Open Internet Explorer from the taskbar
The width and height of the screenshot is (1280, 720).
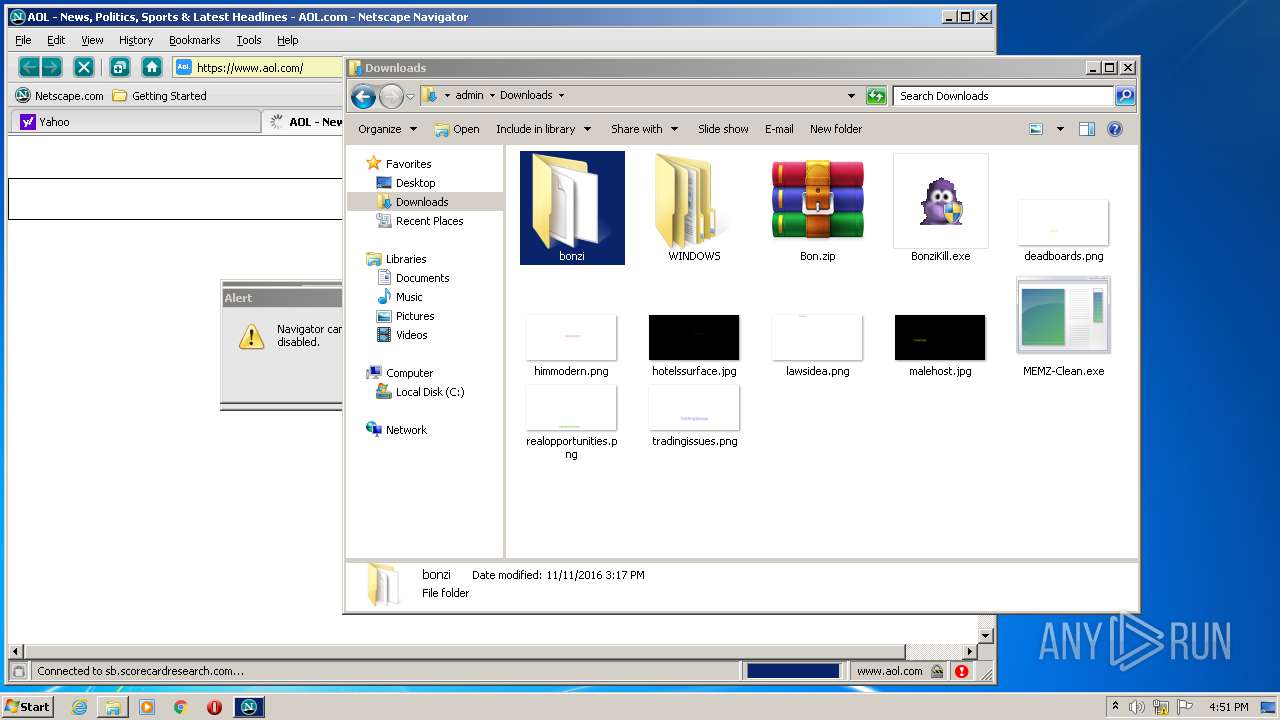click(x=79, y=706)
